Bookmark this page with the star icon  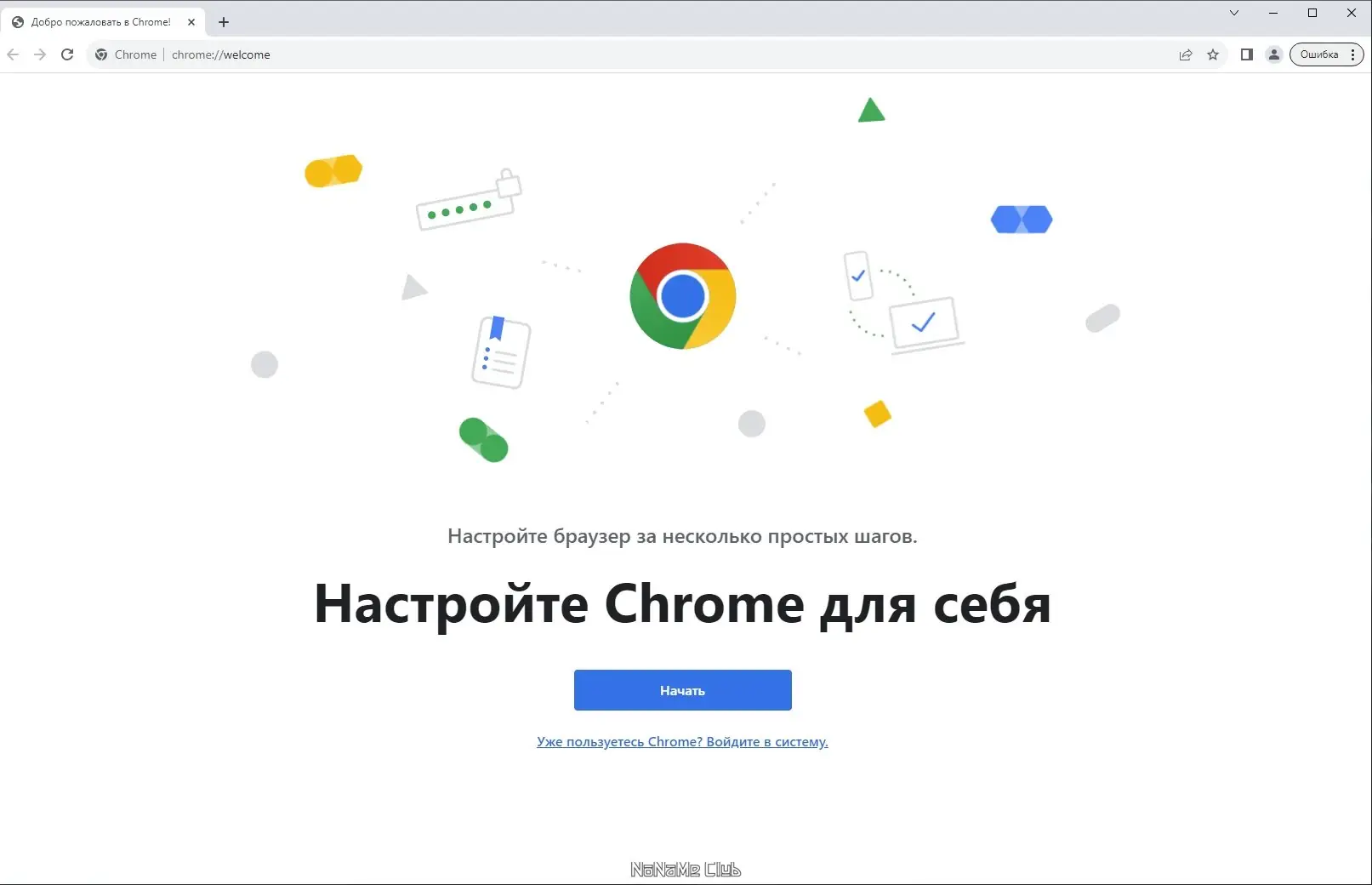[x=1213, y=54]
